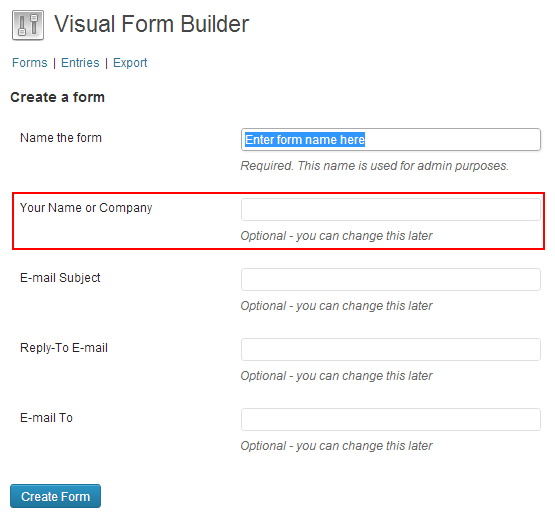The width and height of the screenshot is (555, 518).
Task: Click the E-mail To input field
Action: click(391, 420)
